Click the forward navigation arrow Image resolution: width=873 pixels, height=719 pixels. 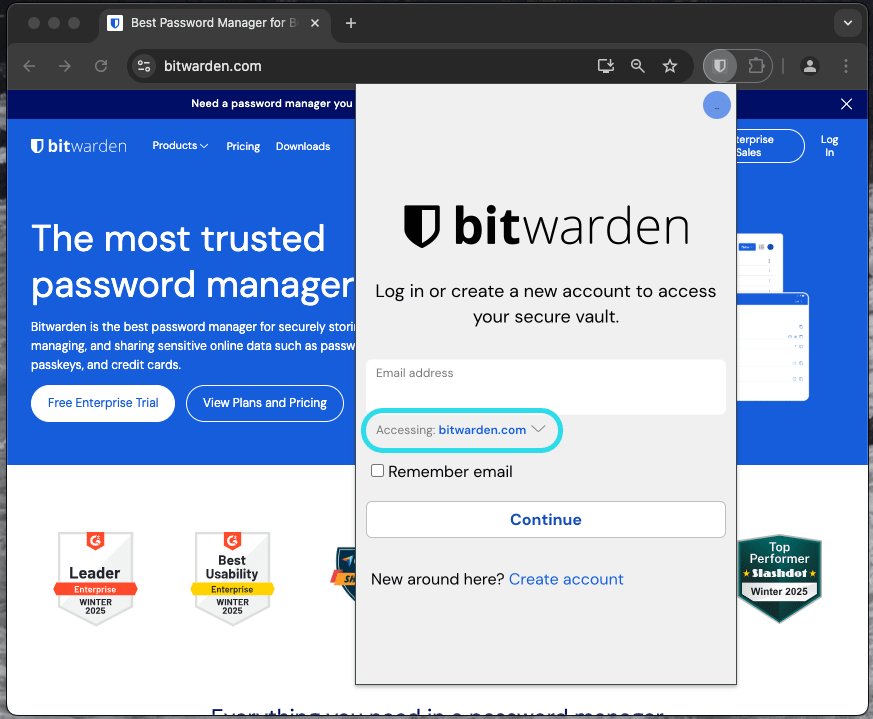64,66
